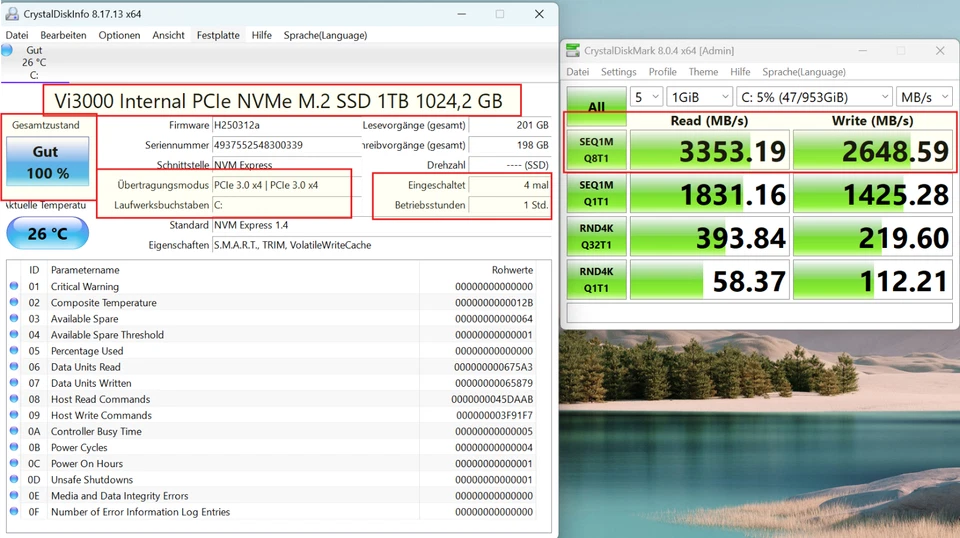The image size is (960, 538).
Task: Click the status orb beside Power On Hours
Action: (x=14, y=464)
